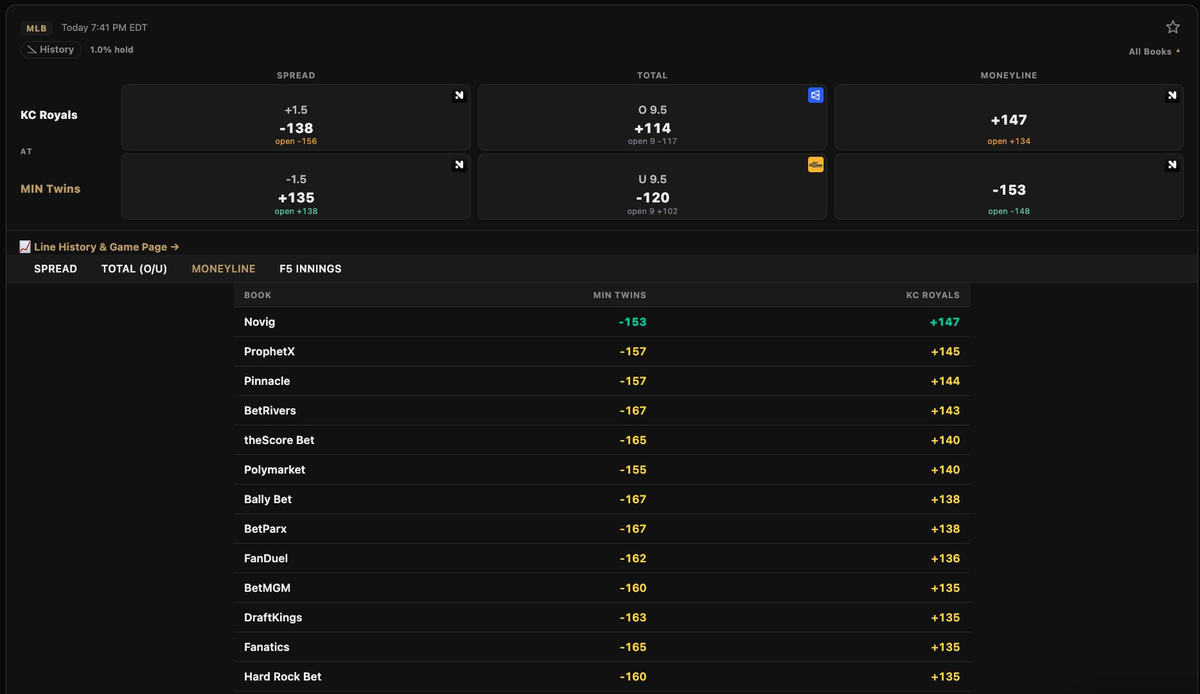Click the MLB league badge
This screenshot has height=694, width=1200.
click(36, 28)
